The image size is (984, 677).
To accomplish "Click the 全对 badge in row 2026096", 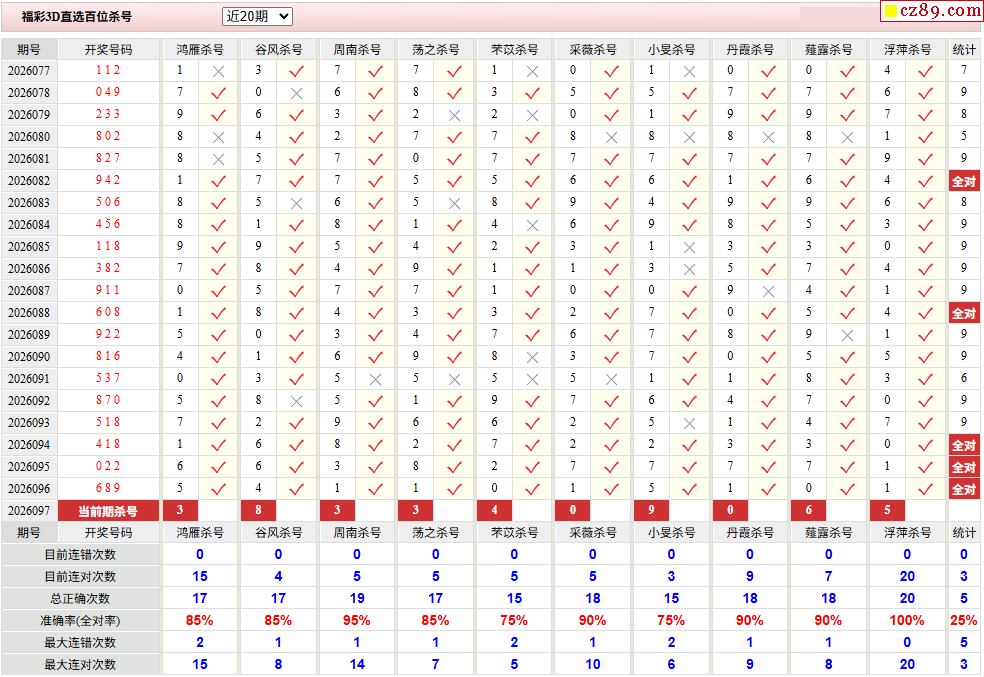I will tap(964, 489).
